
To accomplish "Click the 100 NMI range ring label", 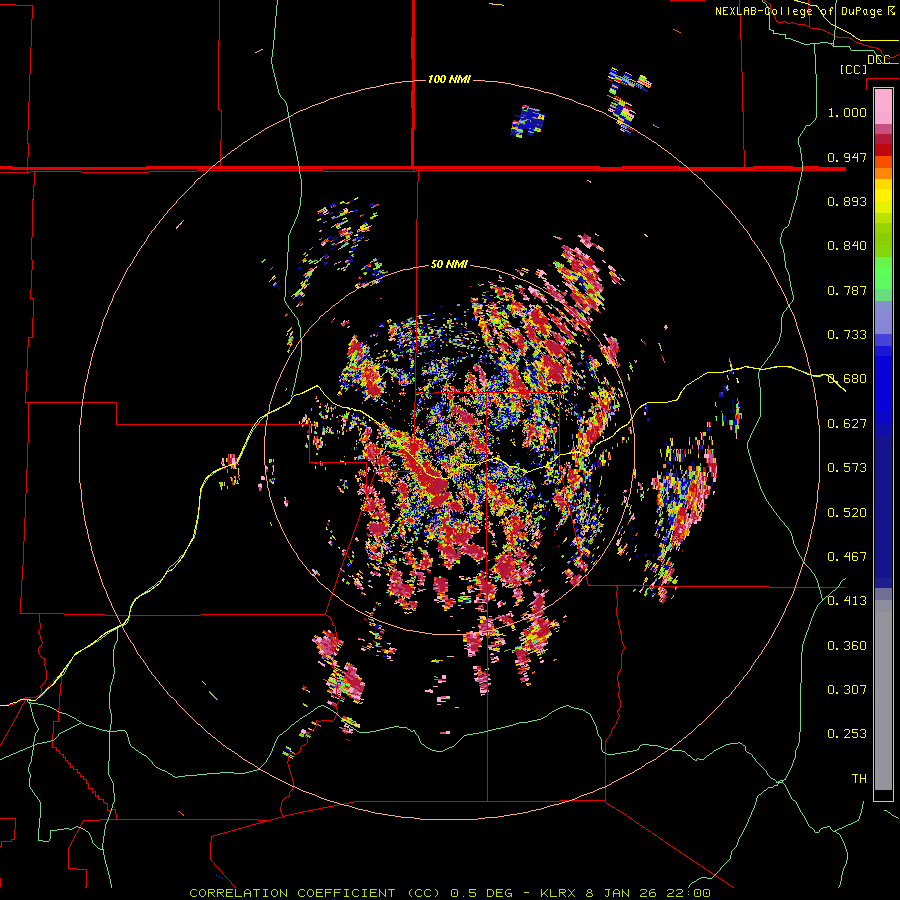I will point(449,79).
